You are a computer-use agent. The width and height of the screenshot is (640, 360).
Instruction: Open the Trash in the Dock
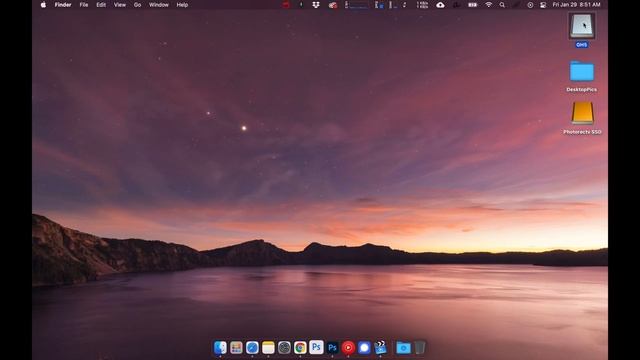[x=419, y=347]
